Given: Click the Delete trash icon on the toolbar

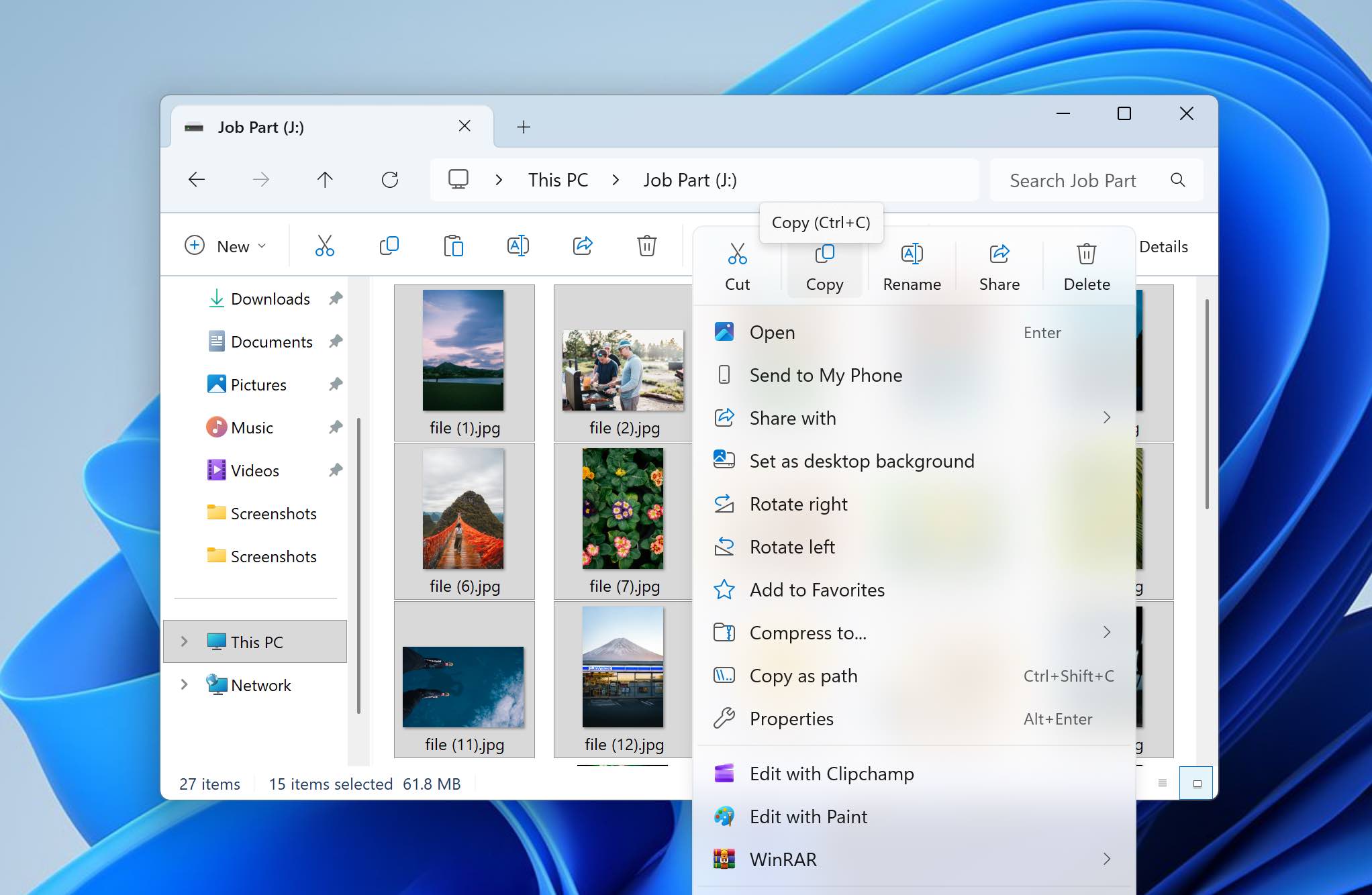Looking at the screenshot, I should click(x=646, y=246).
